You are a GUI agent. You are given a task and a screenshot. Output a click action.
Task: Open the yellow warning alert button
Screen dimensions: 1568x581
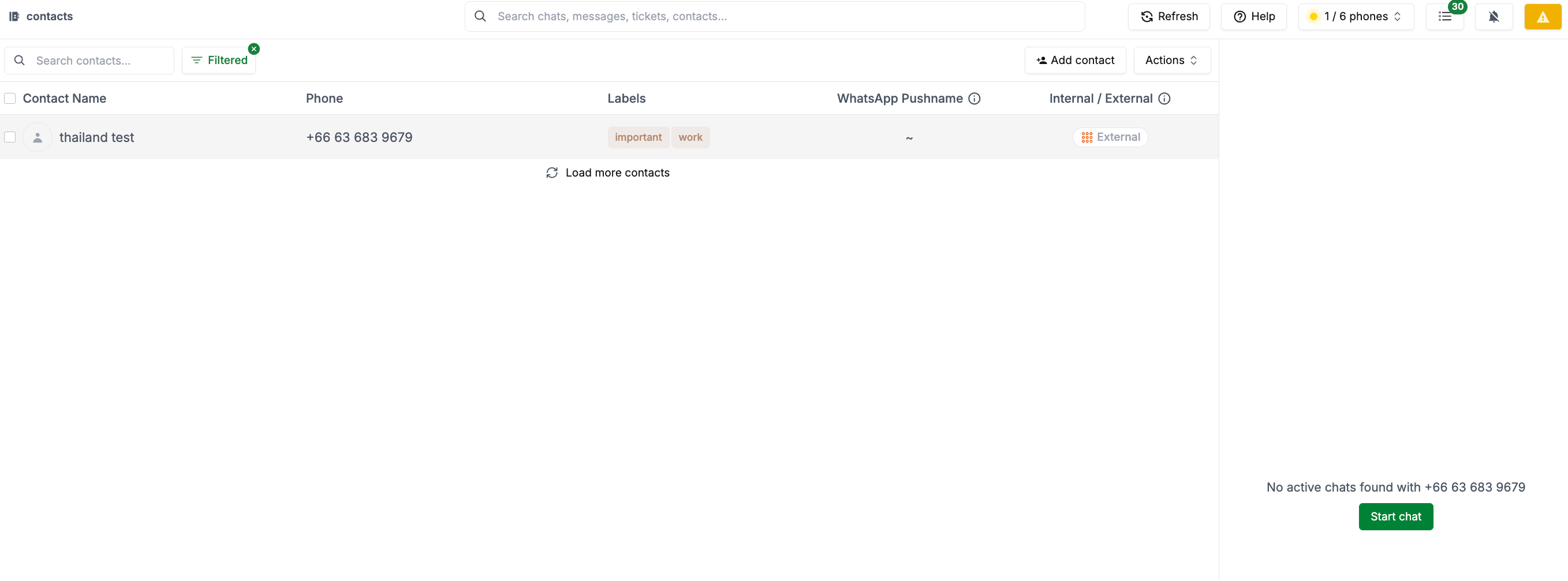[x=1543, y=16]
